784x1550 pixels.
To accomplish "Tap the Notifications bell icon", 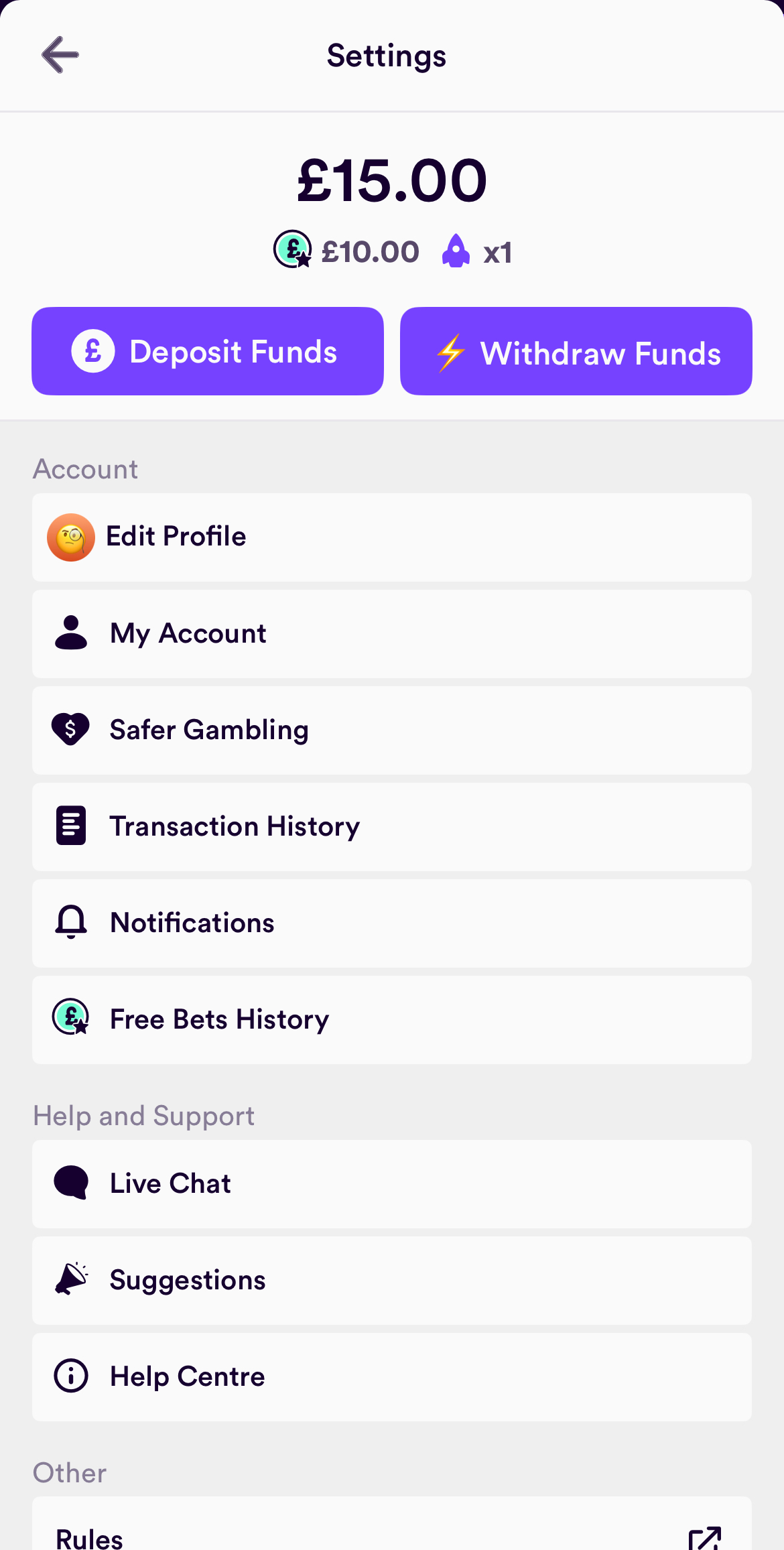I will tap(71, 922).
